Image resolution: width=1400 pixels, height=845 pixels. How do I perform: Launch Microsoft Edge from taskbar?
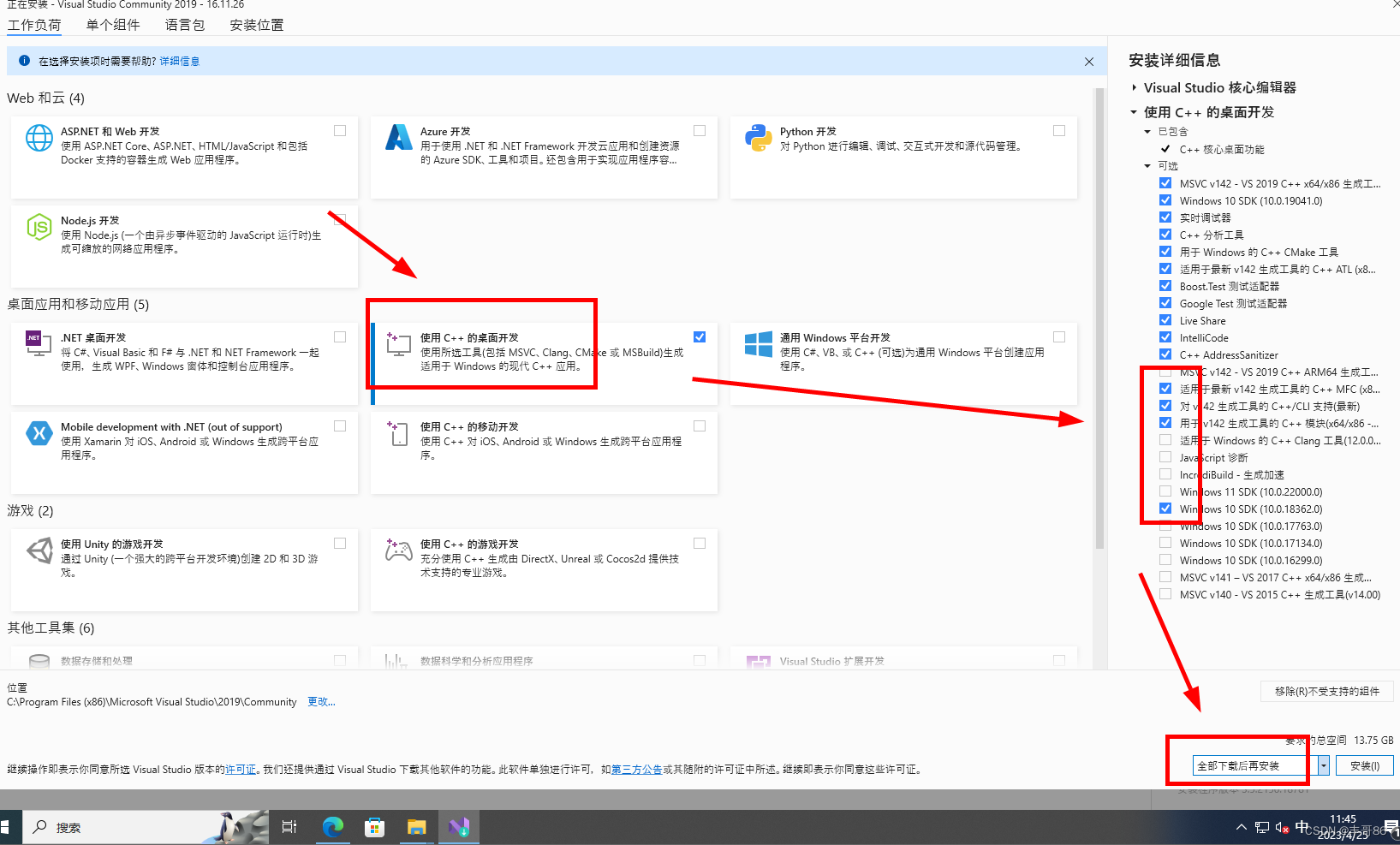coord(332,827)
